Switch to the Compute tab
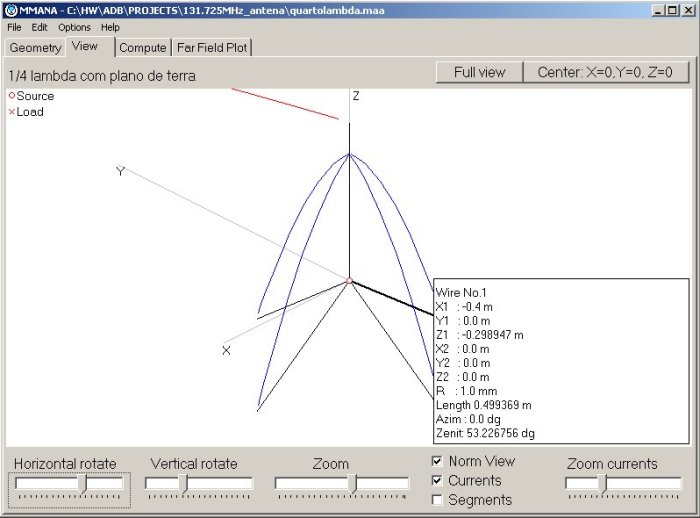The width and height of the screenshot is (700, 518). pos(143,48)
